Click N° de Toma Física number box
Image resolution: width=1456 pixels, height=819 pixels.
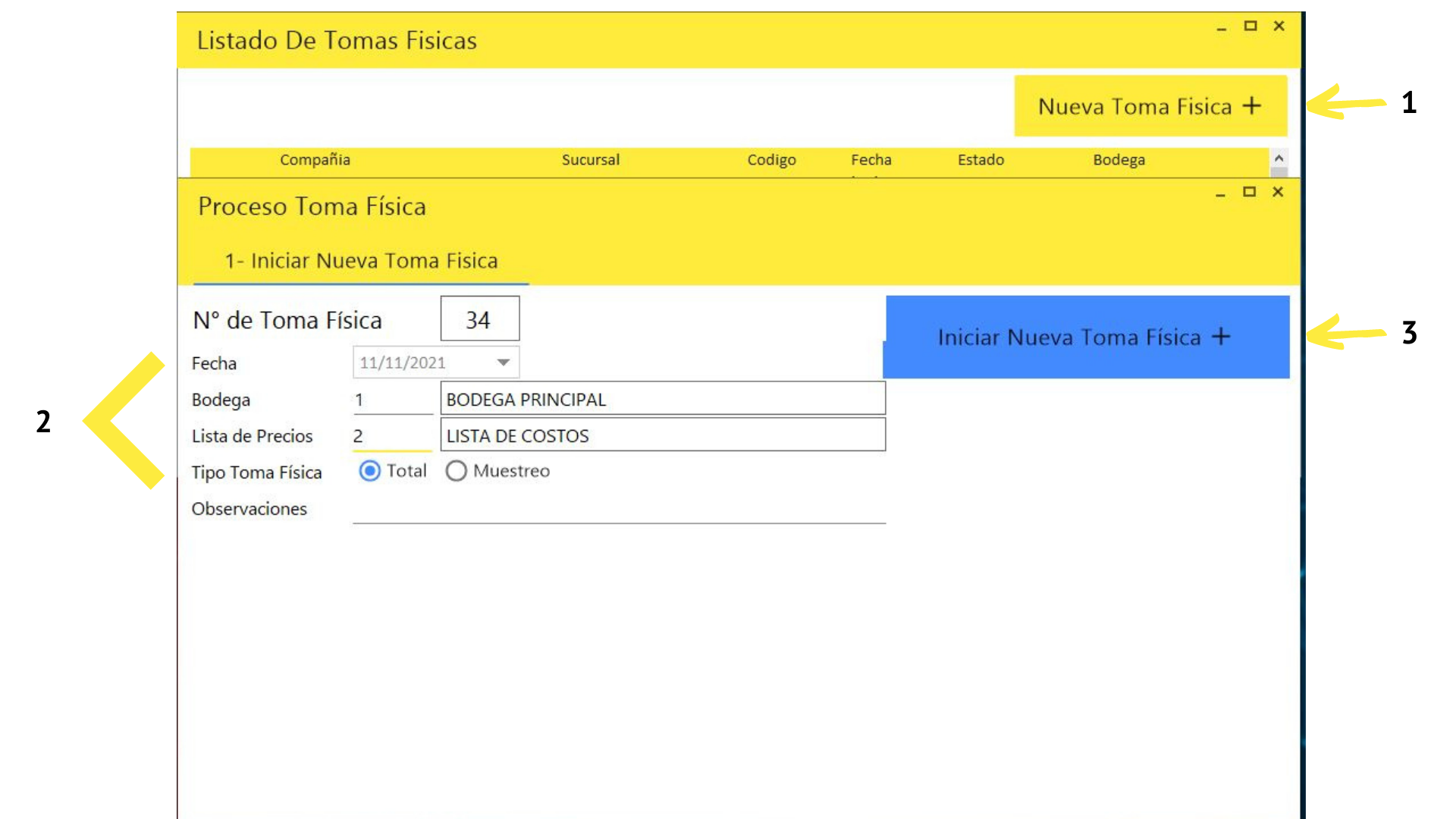click(479, 319)
